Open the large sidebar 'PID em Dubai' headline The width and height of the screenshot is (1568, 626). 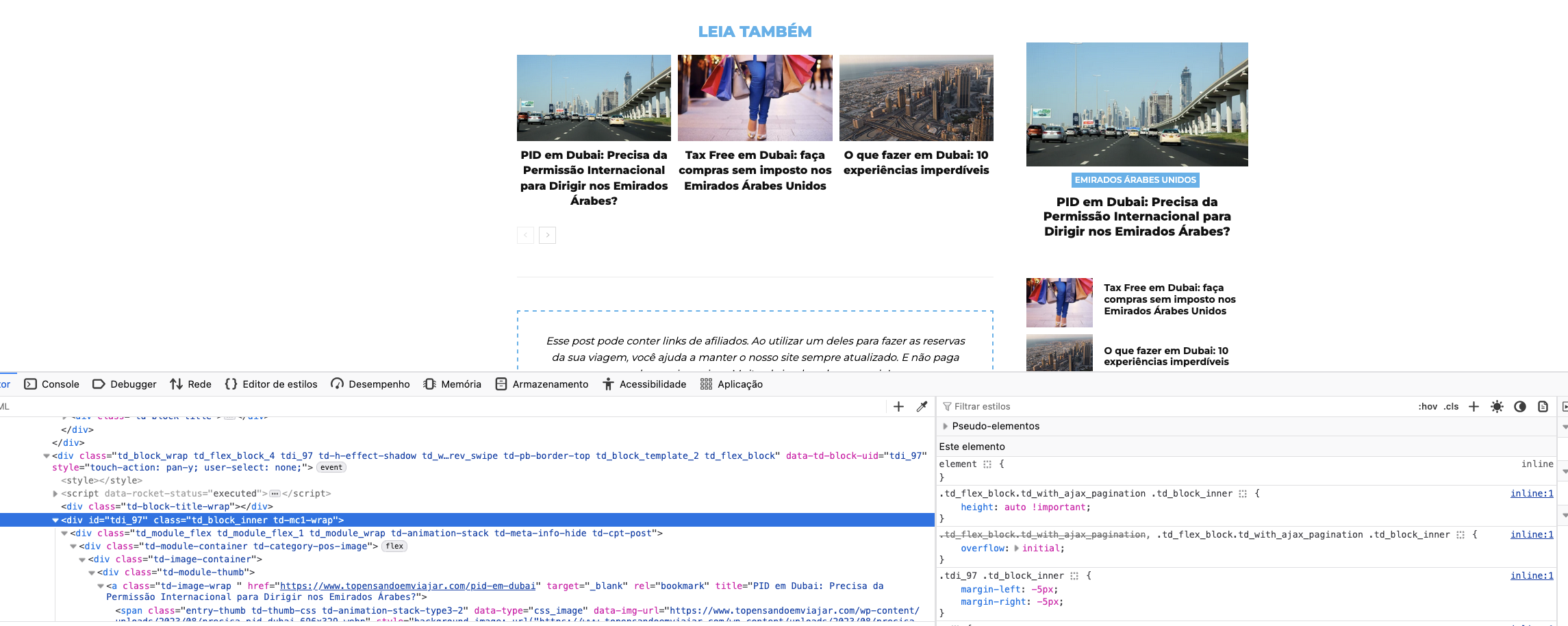(1137, 216)
